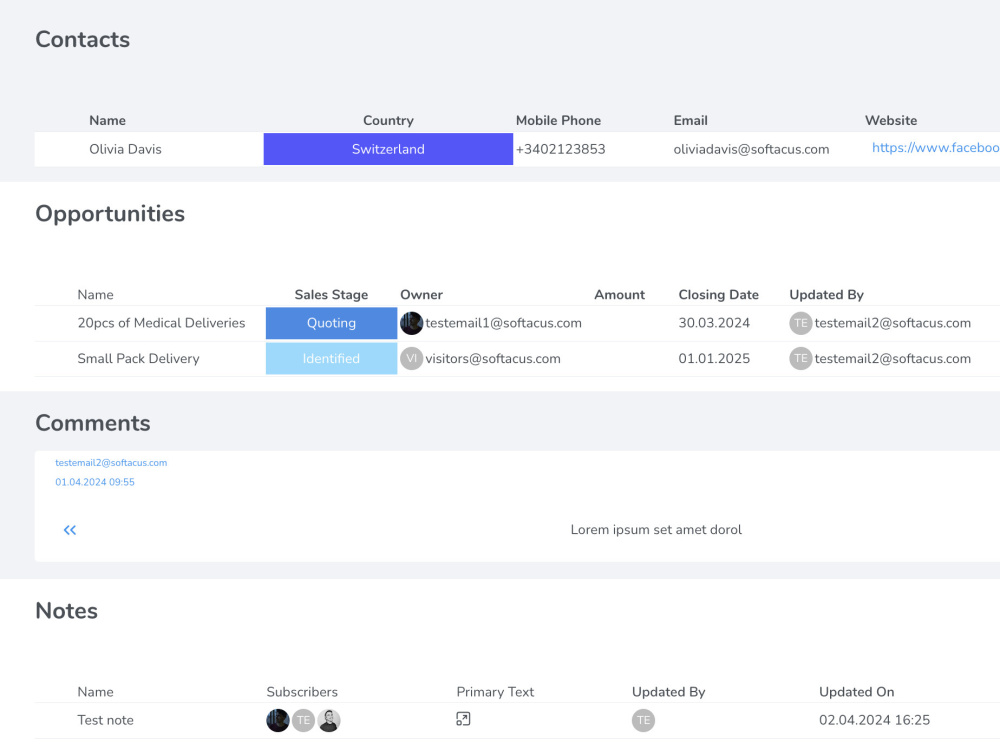Click TE avatar in Notes Updated By column
Viewport: 1000px width, 750px height.
pos(643,721)
